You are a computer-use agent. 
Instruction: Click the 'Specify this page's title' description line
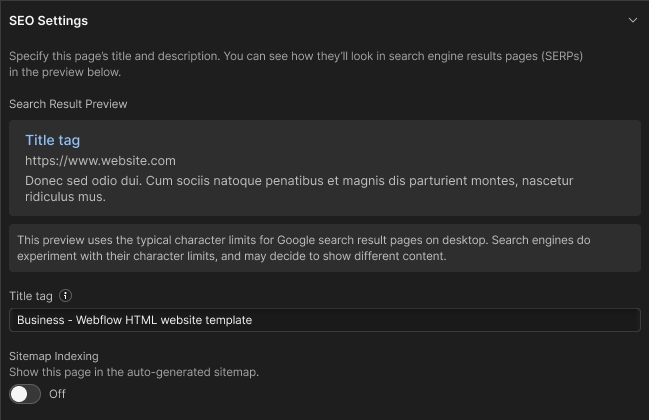tap(296, 56)
